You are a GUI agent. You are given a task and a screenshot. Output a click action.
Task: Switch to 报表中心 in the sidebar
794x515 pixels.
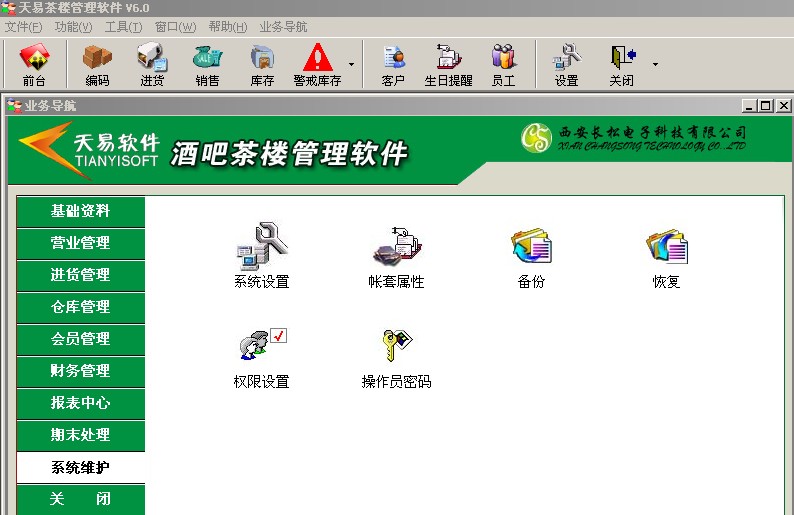coord(80,403)
